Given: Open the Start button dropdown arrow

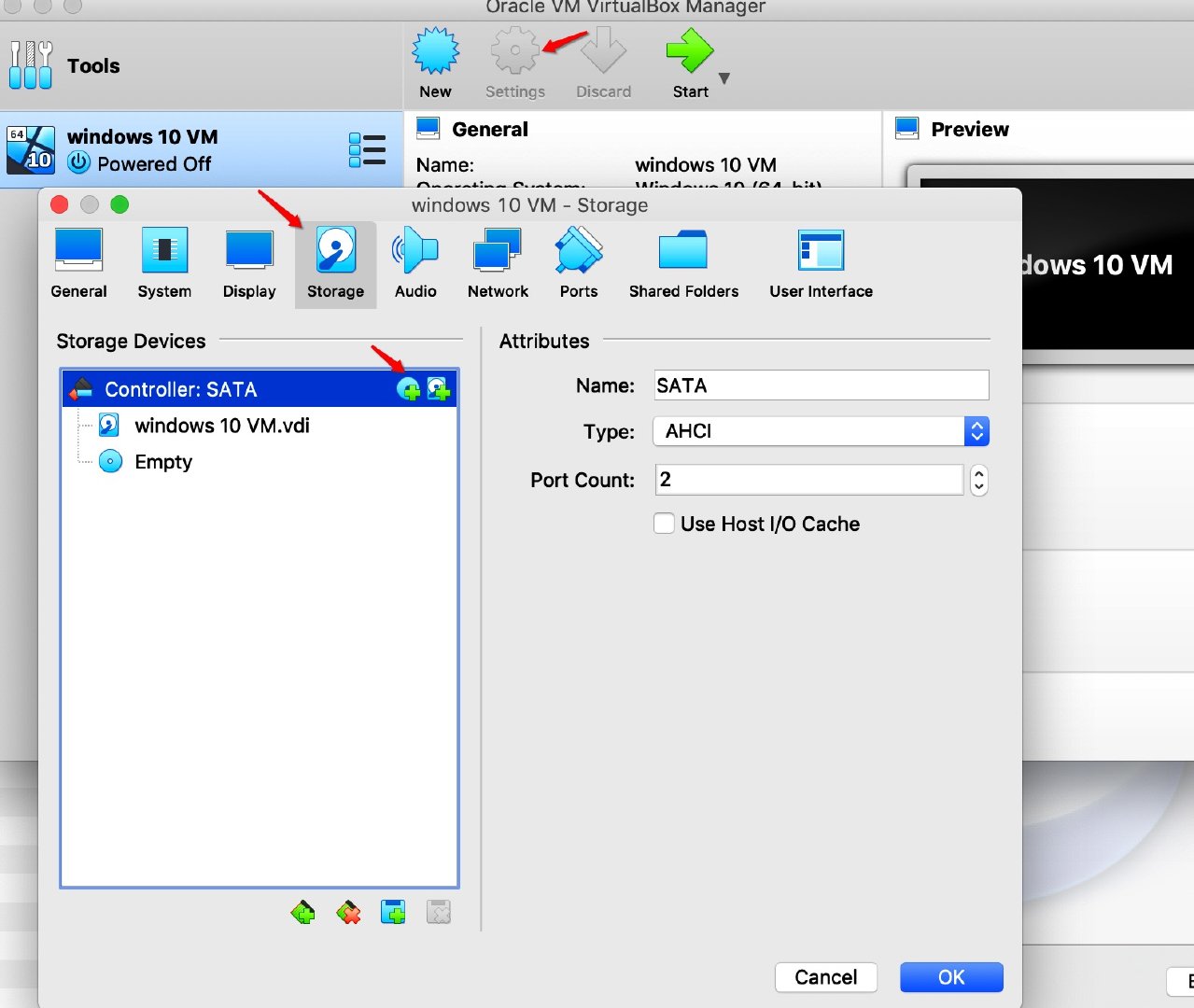Looking at the screenshot, I should coord(724,78).
